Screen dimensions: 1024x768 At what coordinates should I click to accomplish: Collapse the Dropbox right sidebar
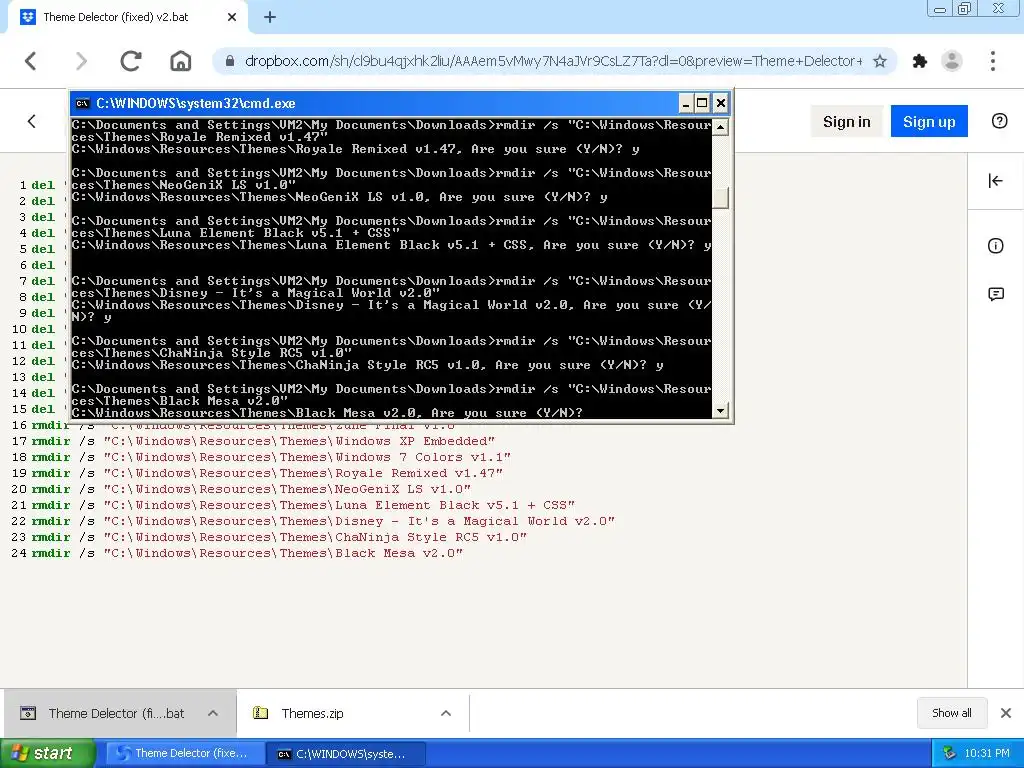click(x=995, y=181)
